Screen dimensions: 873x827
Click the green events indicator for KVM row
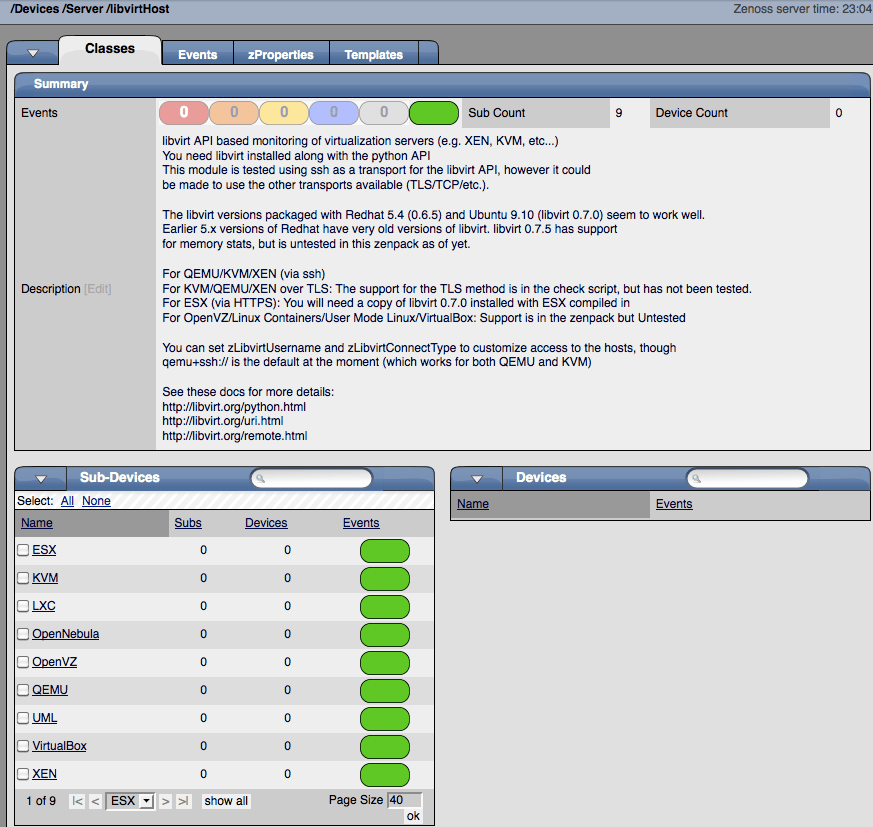384,578
